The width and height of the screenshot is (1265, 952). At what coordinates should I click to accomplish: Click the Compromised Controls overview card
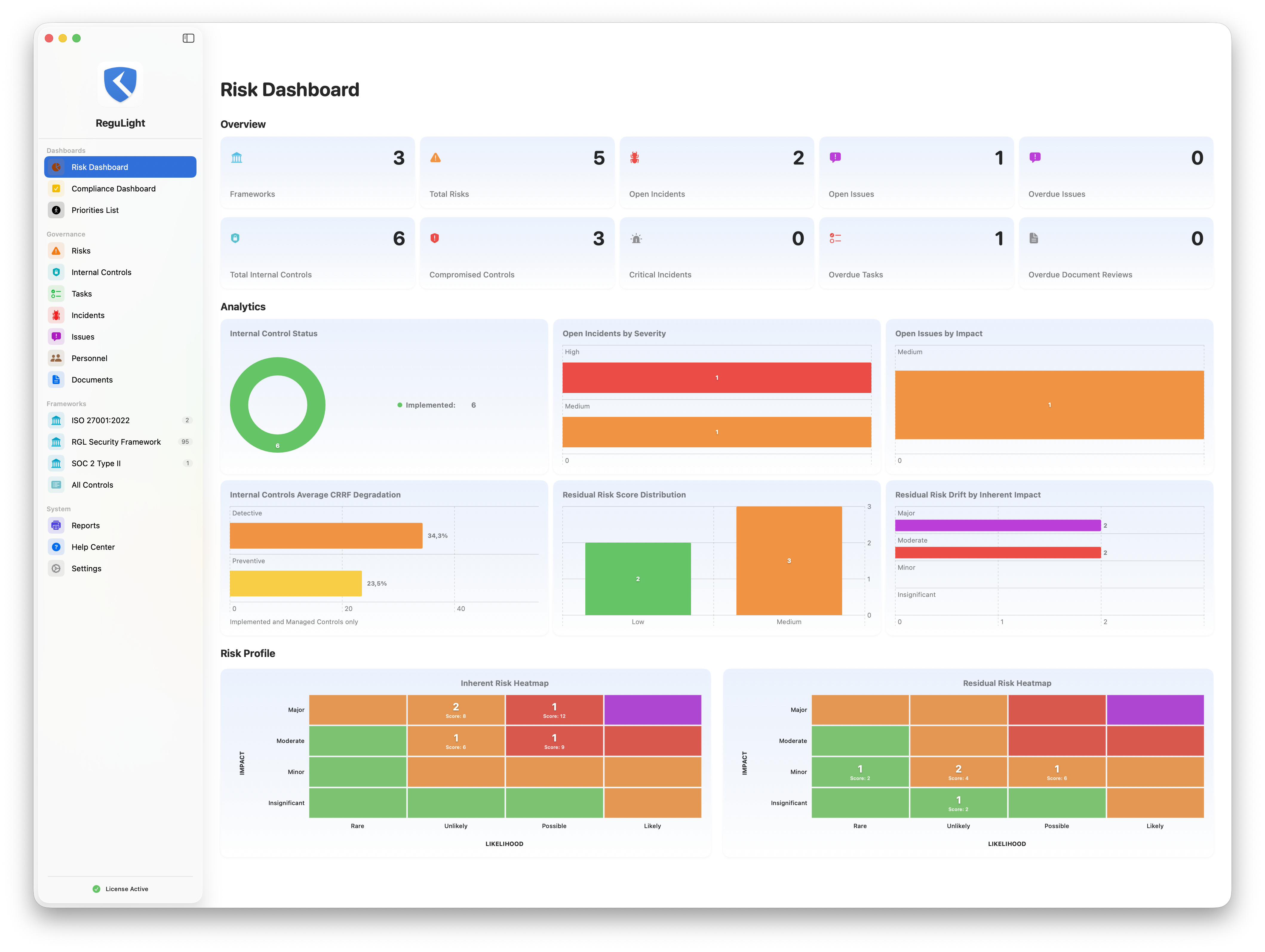516,253
